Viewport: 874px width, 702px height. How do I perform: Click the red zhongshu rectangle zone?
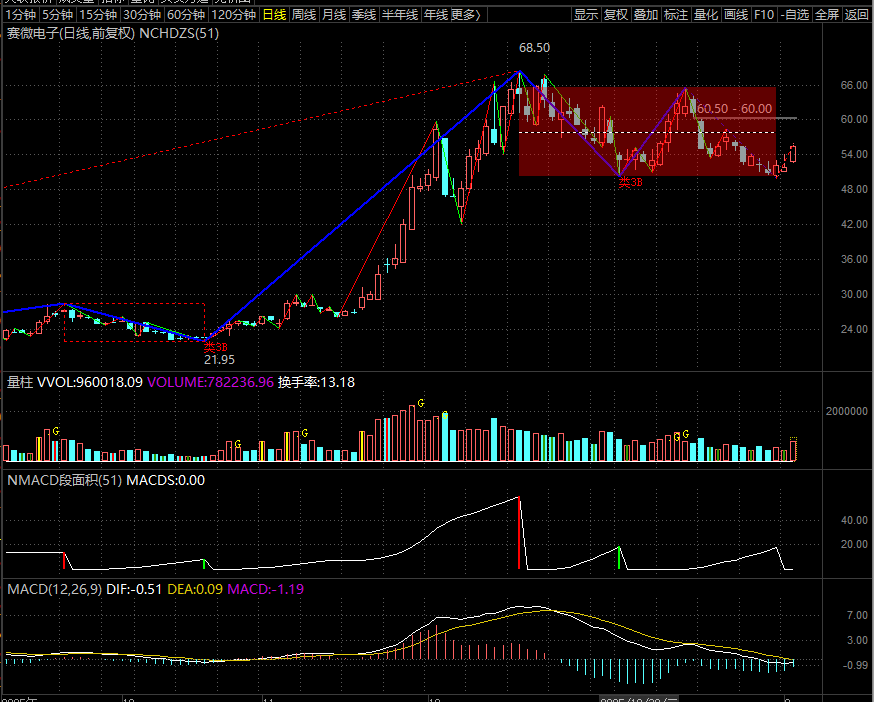[647, 132]
